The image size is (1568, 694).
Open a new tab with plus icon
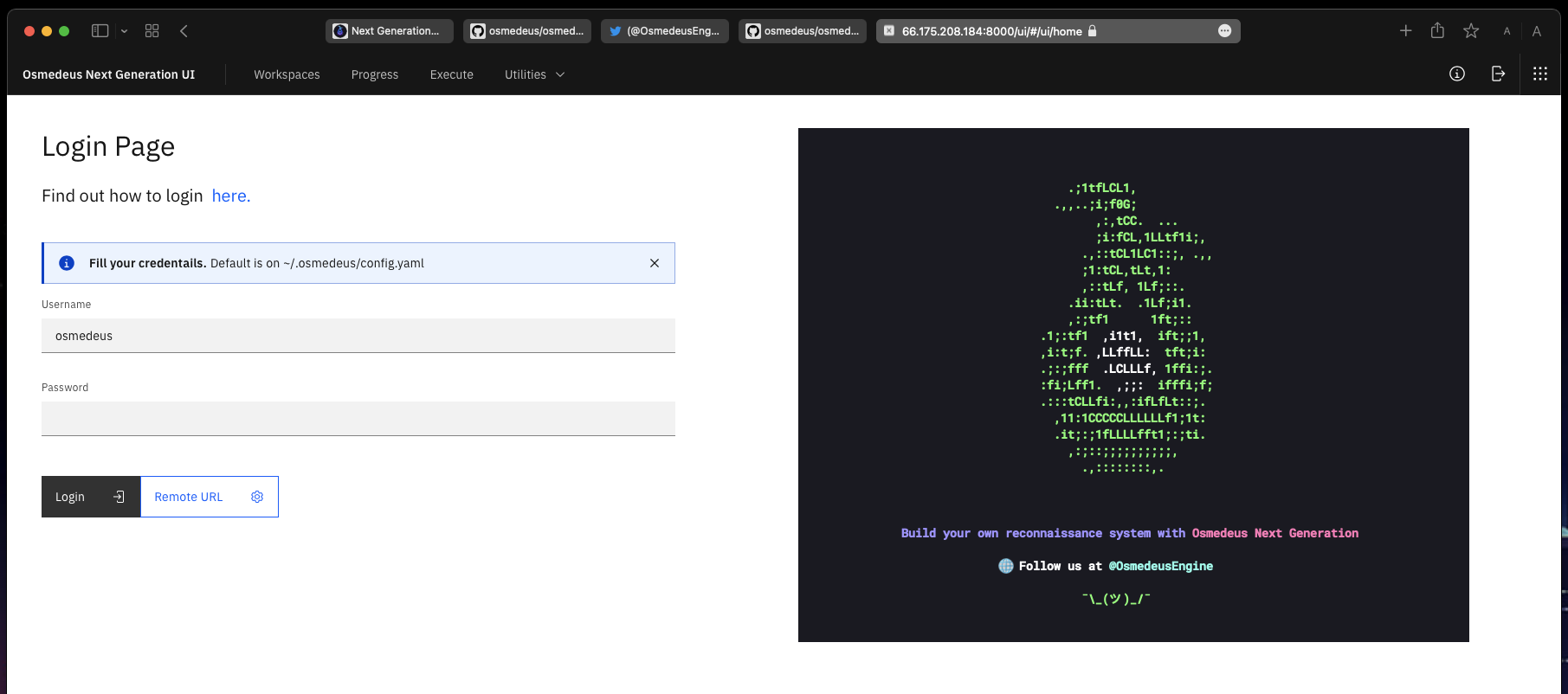coord(1406,31)
